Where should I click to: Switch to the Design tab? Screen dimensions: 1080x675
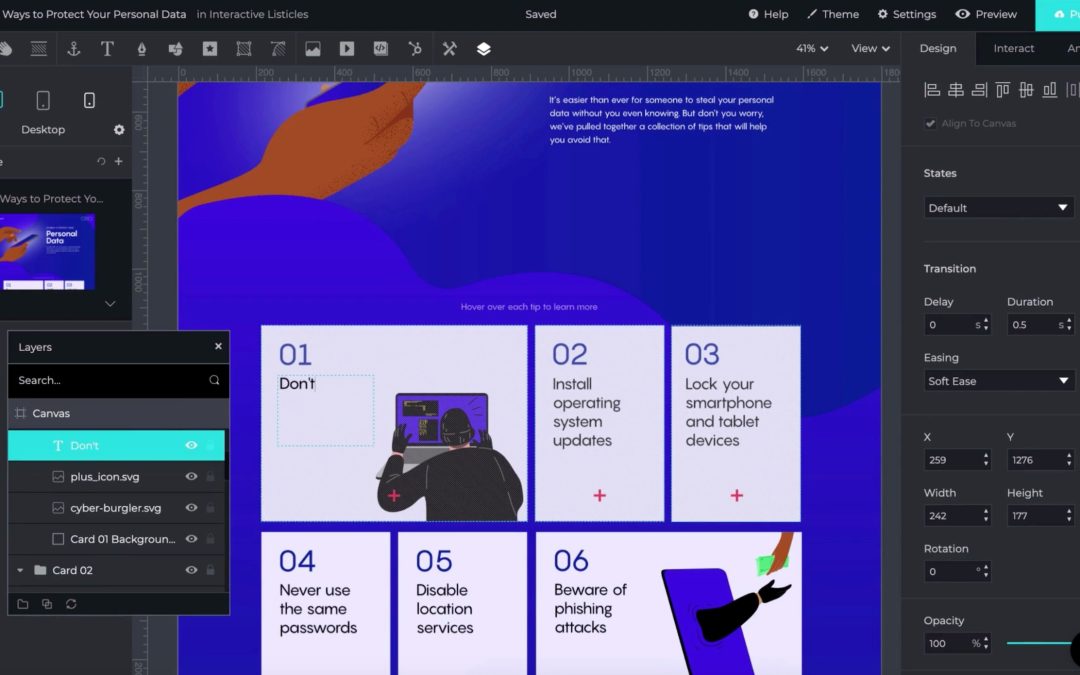pos(937,48)
